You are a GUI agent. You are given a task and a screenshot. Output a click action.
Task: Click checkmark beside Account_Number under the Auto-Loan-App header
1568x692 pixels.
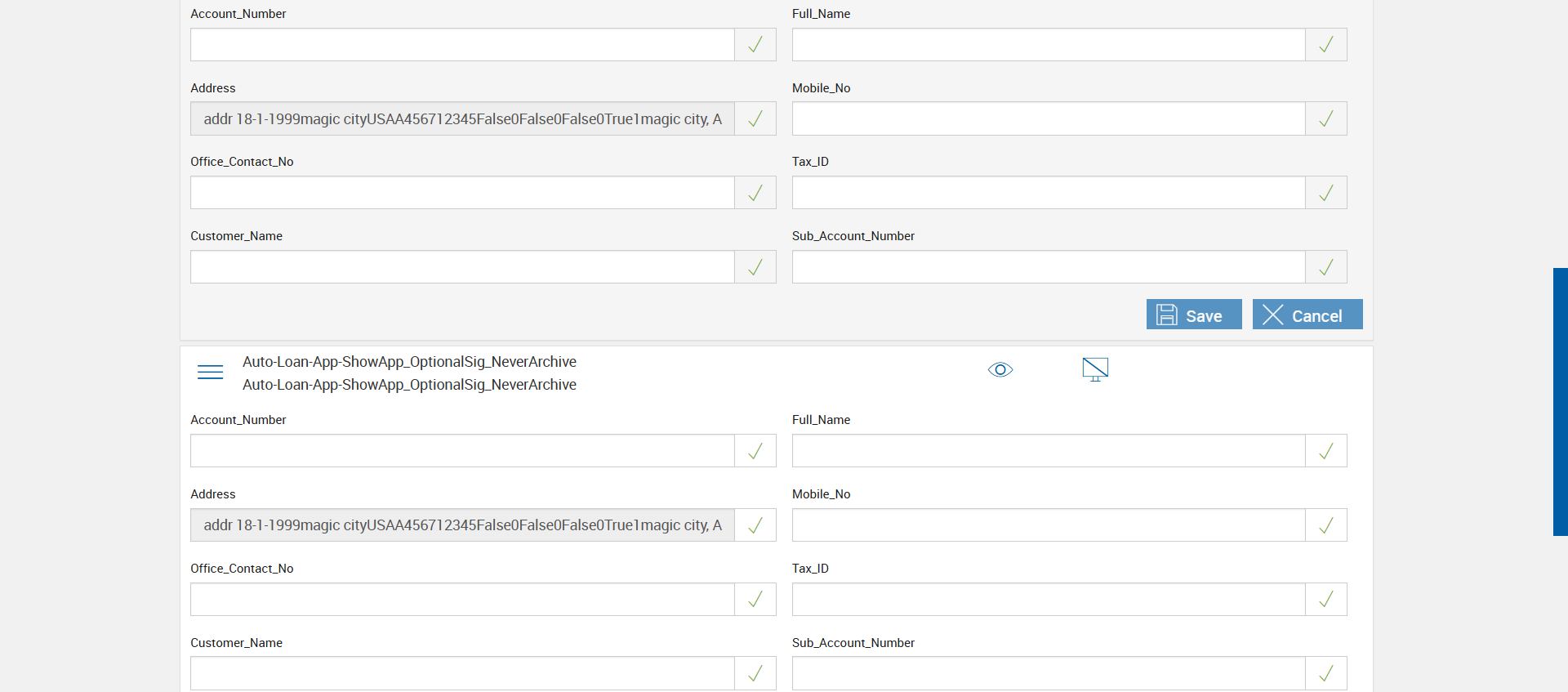755,451
